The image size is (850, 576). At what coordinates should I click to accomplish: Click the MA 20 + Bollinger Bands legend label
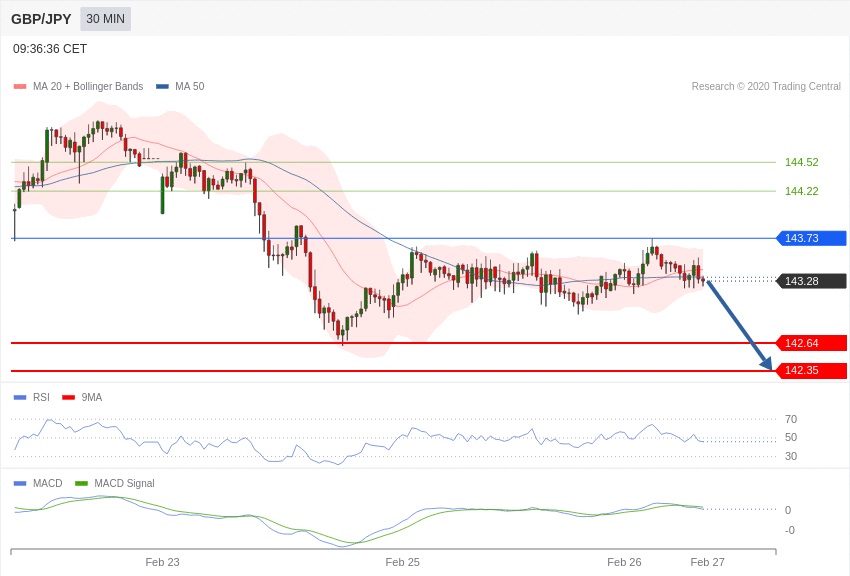point(88,86)
